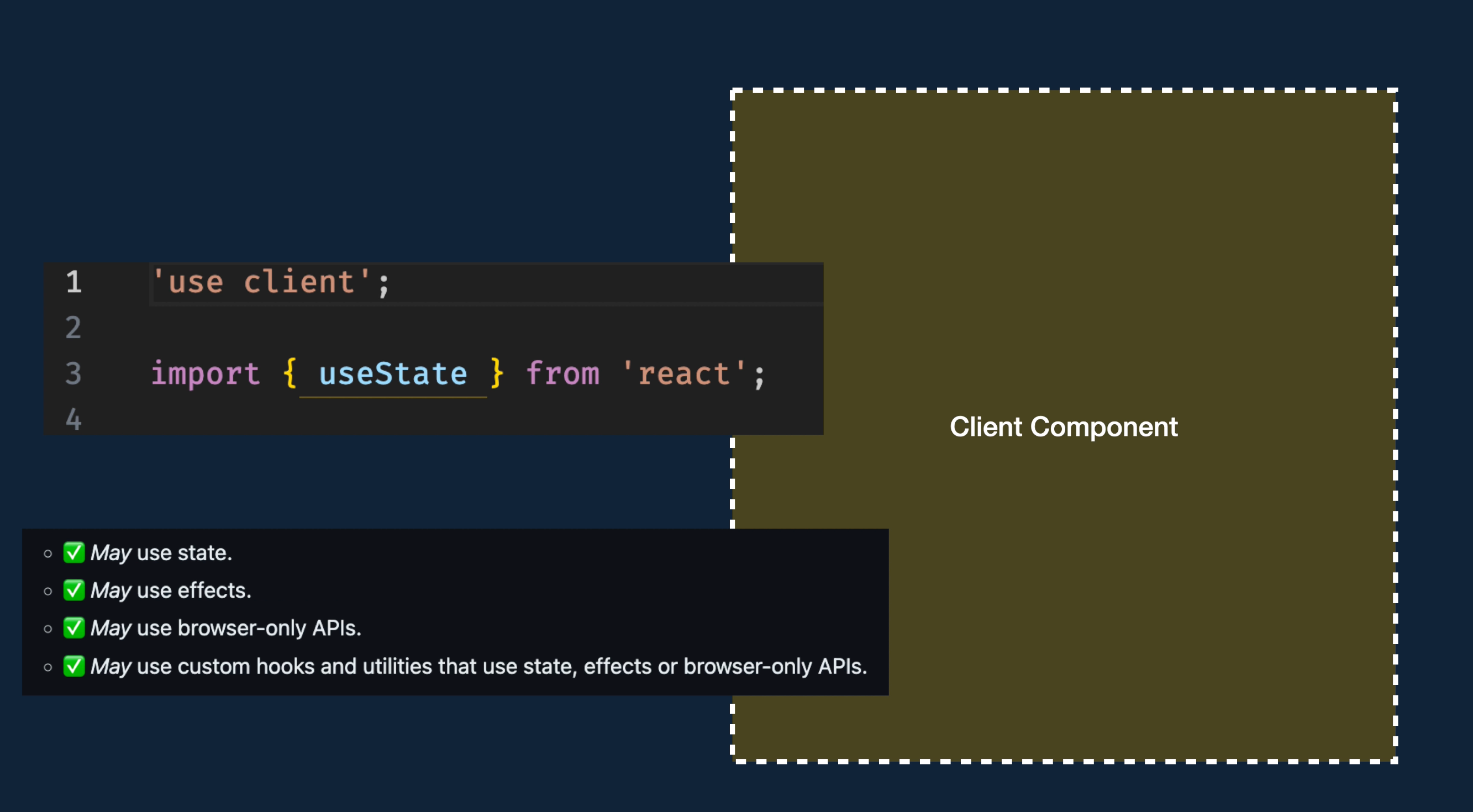Click the green checkmark beside 'May use effects.'
1473x812 pixels.
pos(74,590)
